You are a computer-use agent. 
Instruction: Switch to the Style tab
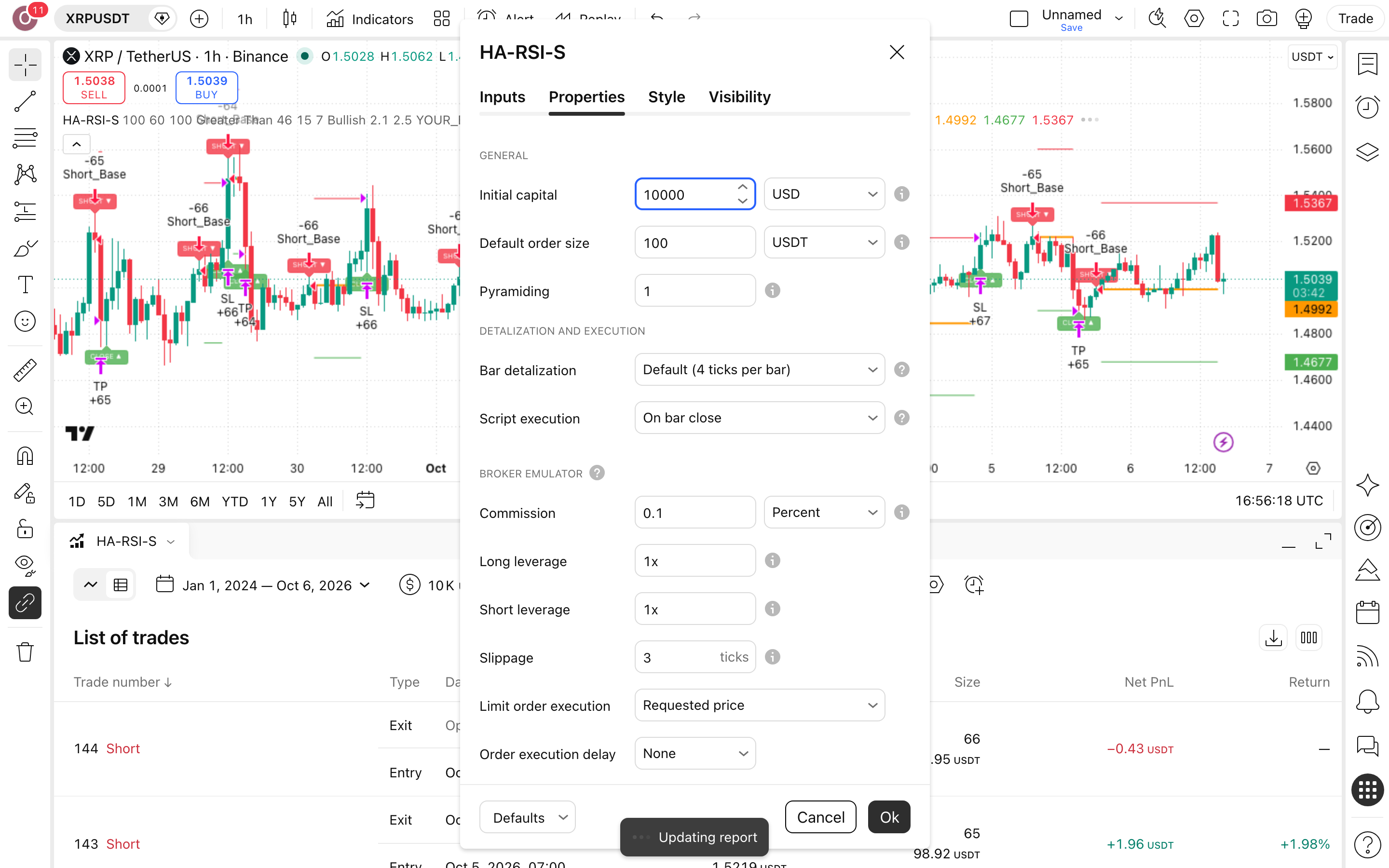pyautogui.click(x=667, y=97)
